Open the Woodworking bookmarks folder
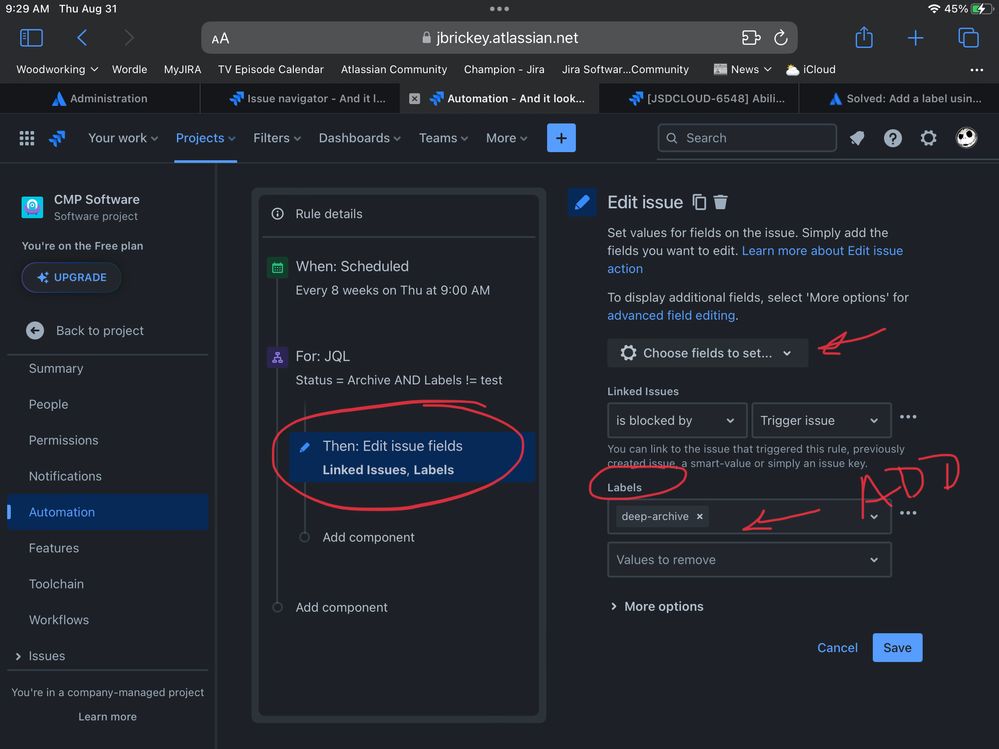The image size is (999, 749). (x=57, y=69)
